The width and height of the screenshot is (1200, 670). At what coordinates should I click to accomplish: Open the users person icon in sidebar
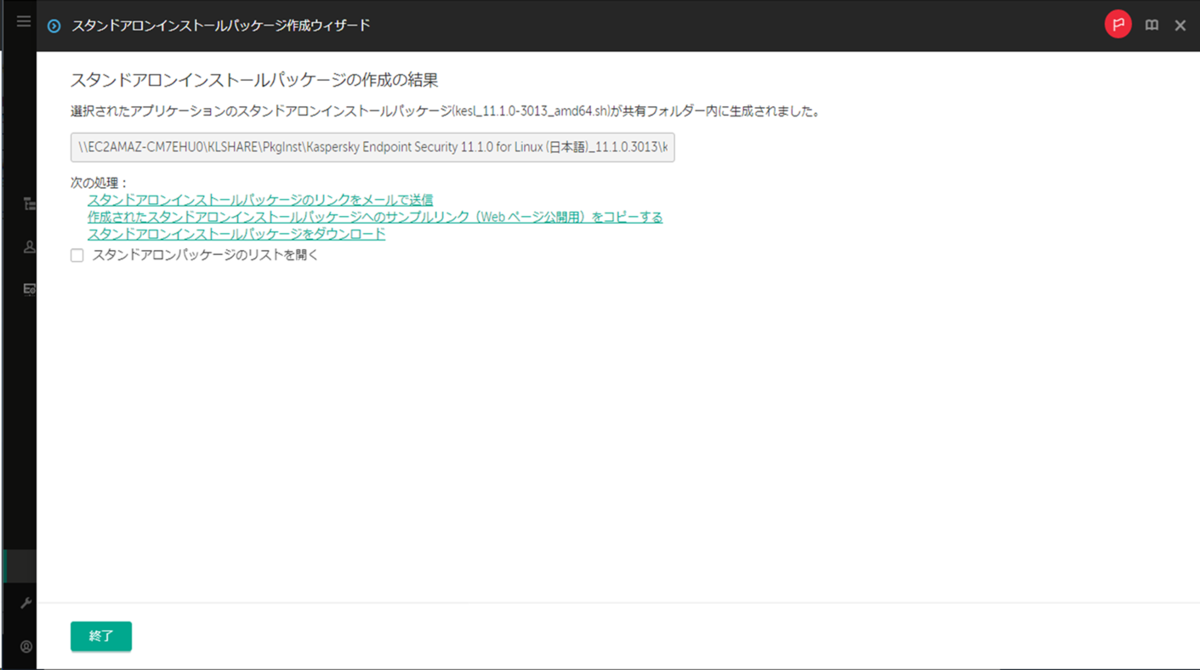tap(30, 246)
